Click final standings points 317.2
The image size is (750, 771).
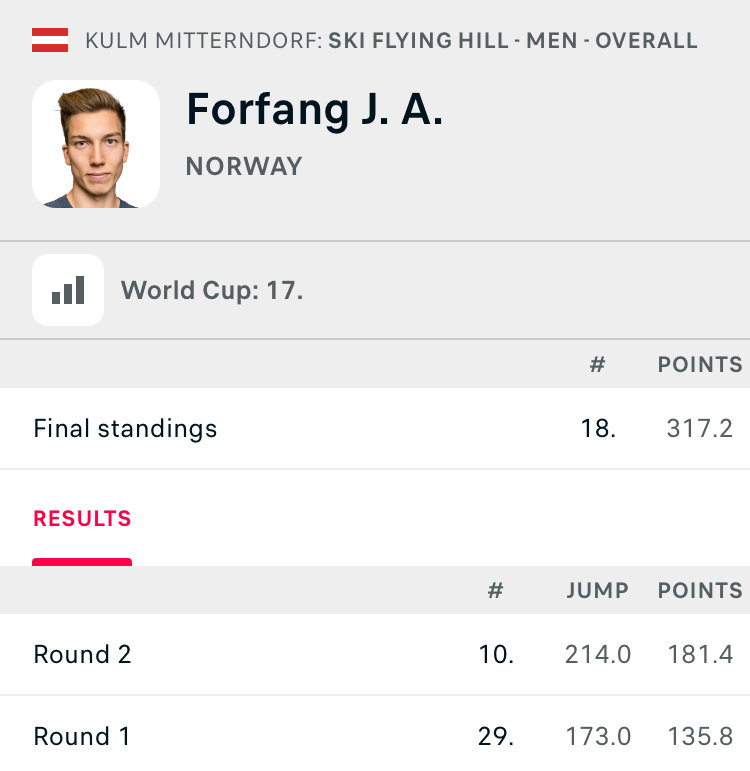700,428
